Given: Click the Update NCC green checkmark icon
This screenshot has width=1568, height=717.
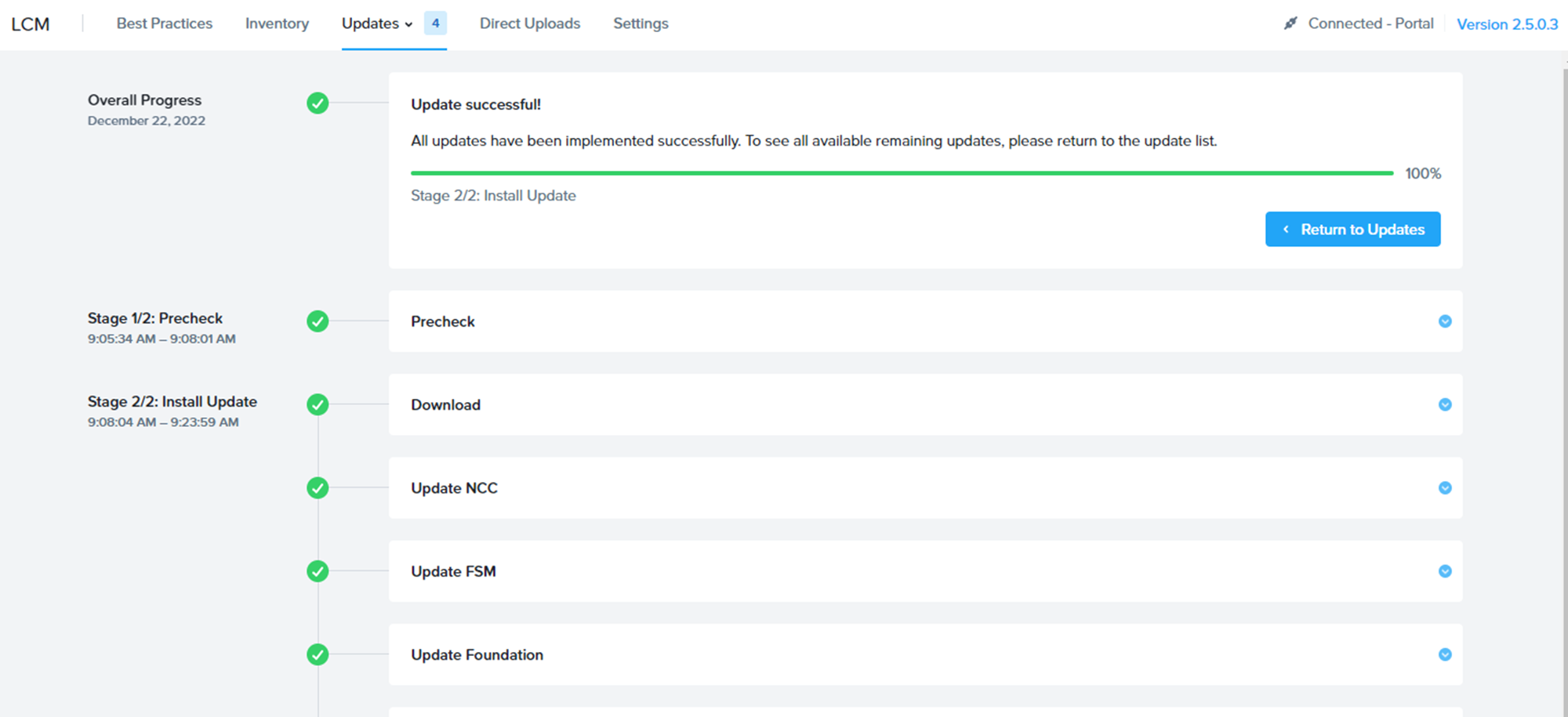Looking at the screenshot, I should click(318, 488).
